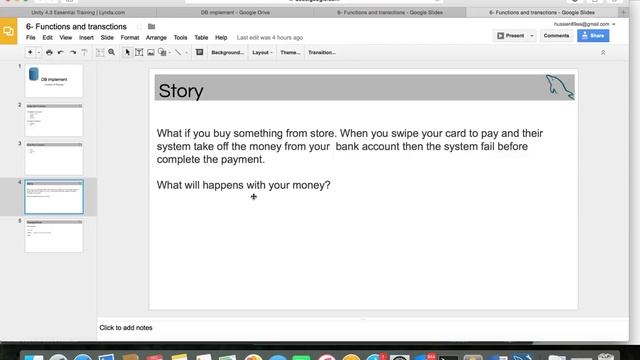Screen dimensions: 640x360
Task: Click the Google Slides home logo
Action: pyautogui.click(x=9, y=31)
